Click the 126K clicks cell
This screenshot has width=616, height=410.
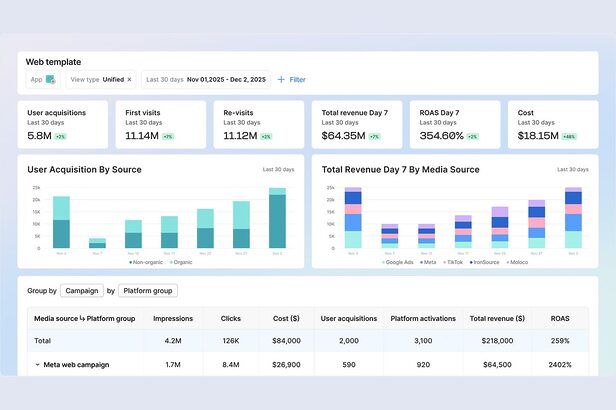pos(231,340)
